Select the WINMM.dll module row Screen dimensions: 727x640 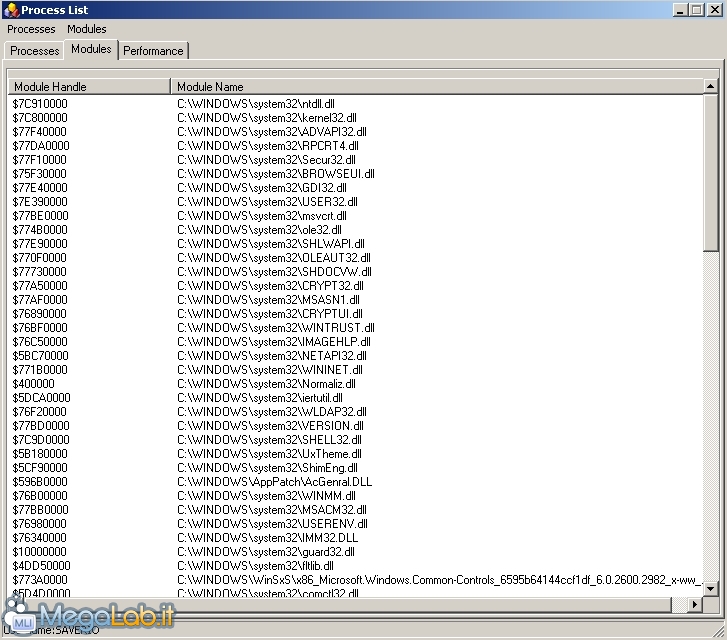point(356,496)
